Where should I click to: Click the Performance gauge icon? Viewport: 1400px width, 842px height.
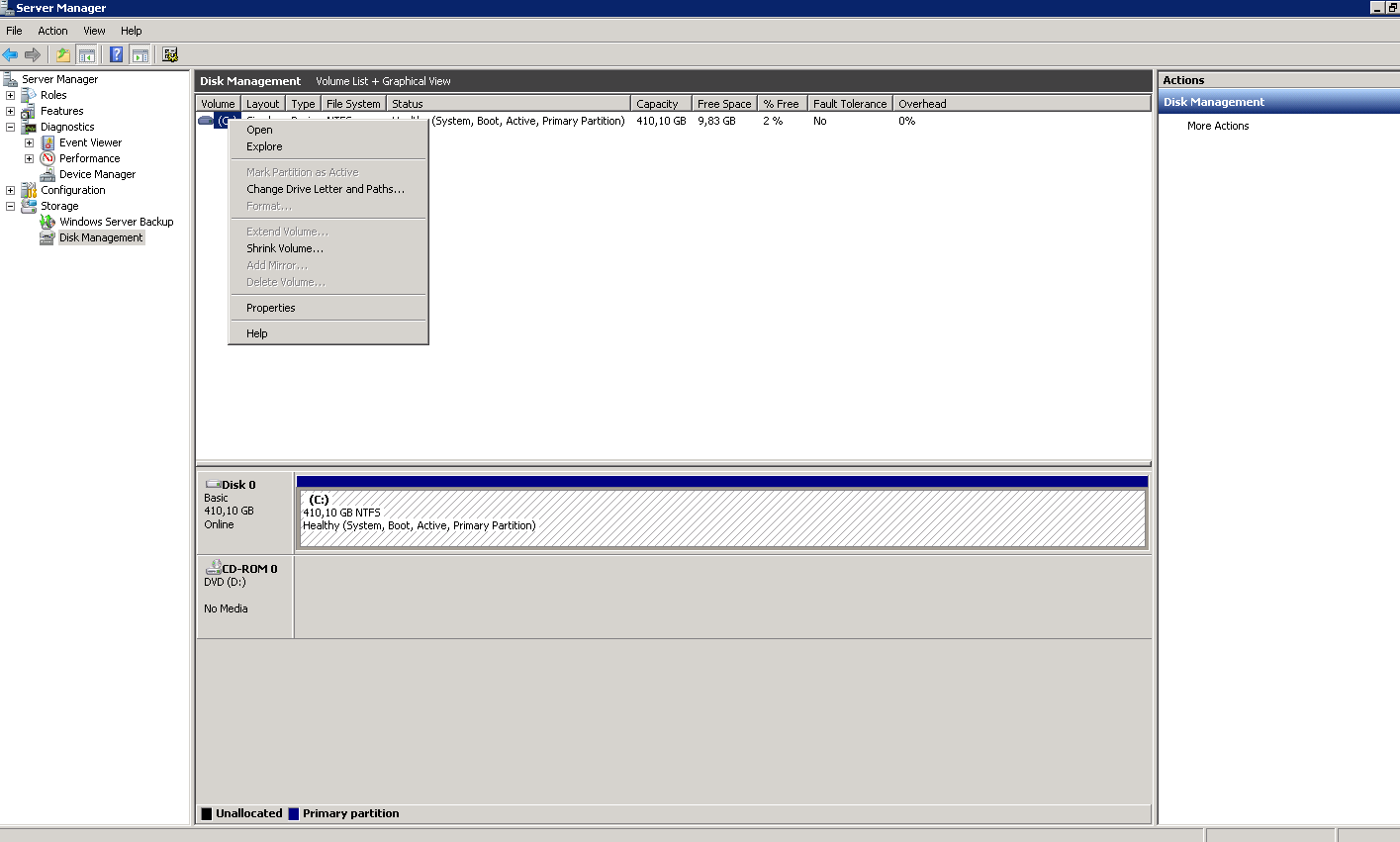tap(47, 158)
